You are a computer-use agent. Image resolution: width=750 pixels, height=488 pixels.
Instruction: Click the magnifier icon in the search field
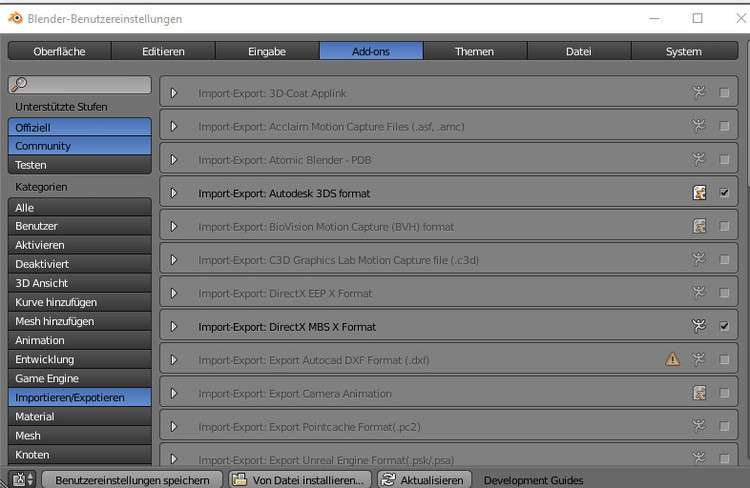19,85
